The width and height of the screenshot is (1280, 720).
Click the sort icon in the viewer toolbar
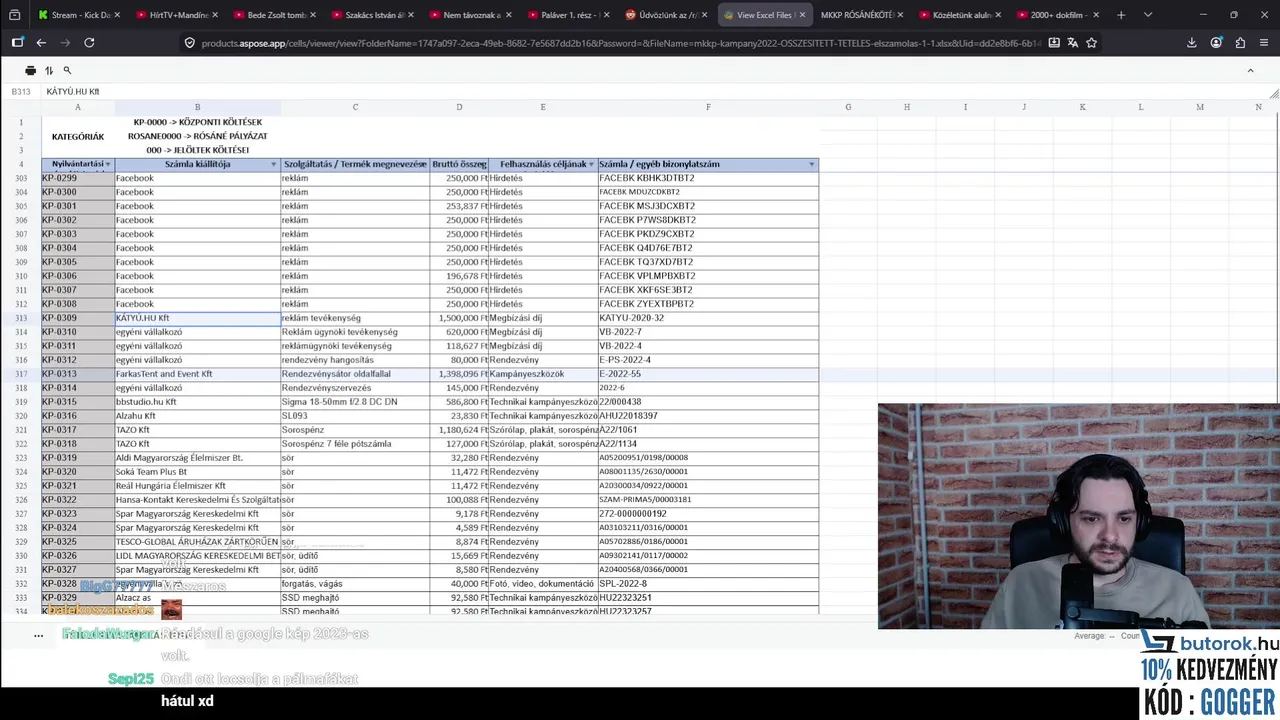tap(49, 70)
